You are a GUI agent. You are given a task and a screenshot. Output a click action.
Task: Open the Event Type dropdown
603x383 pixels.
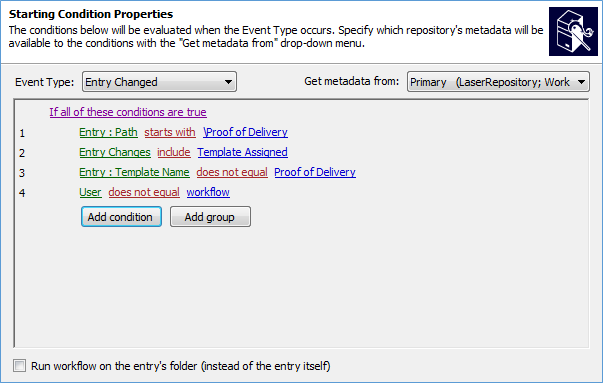tap(159, 82)
